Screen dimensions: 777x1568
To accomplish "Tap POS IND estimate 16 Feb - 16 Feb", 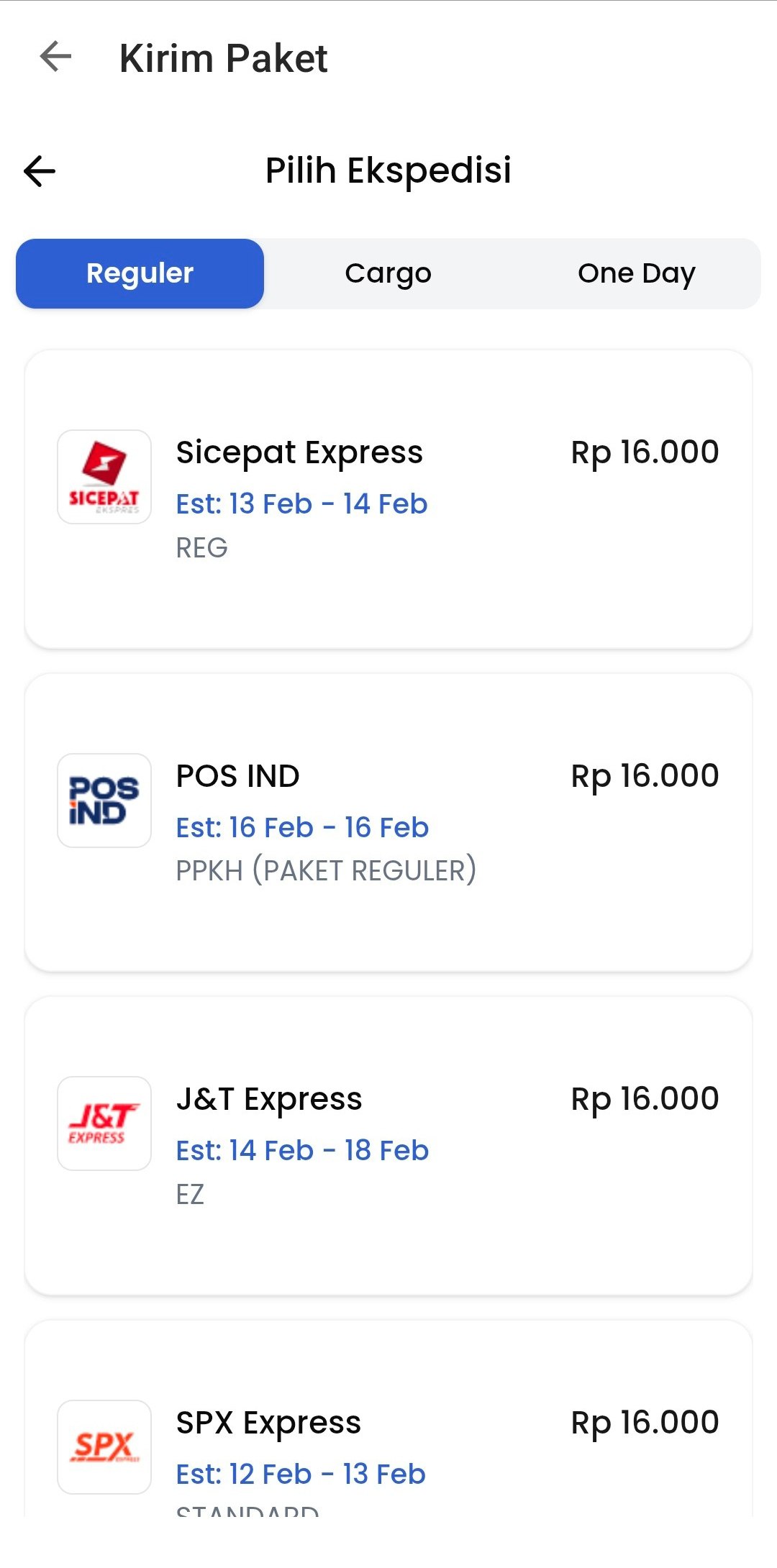I will tap(302, 827).
